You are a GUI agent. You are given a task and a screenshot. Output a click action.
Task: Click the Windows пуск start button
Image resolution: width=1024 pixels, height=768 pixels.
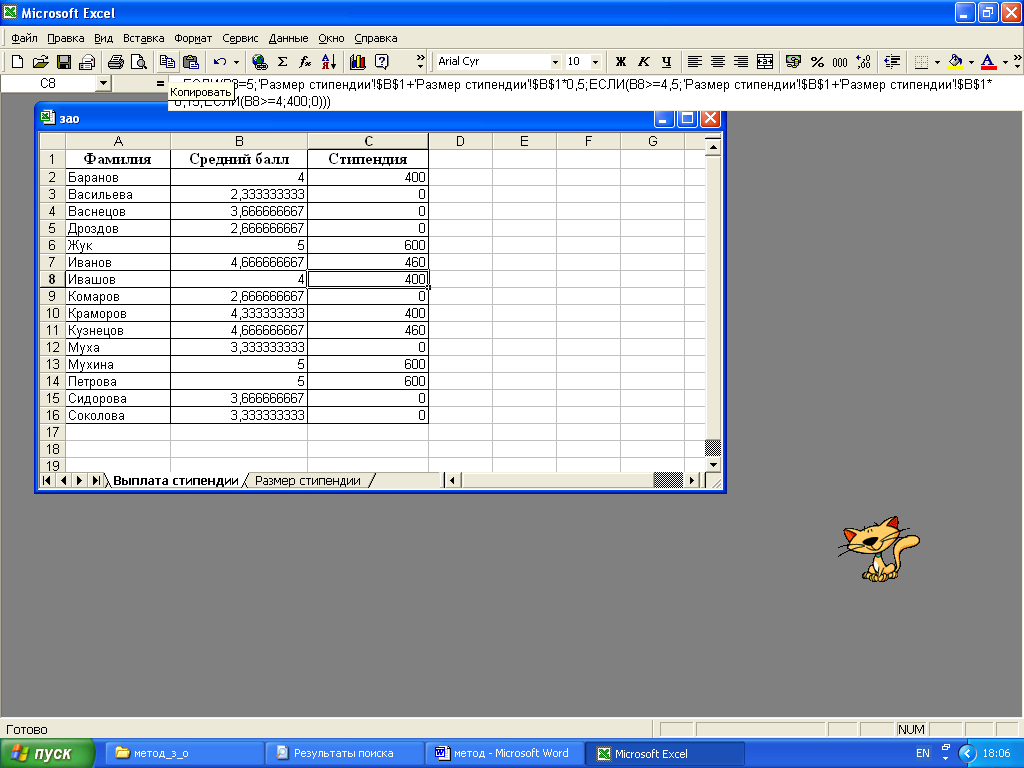(47, 754)
